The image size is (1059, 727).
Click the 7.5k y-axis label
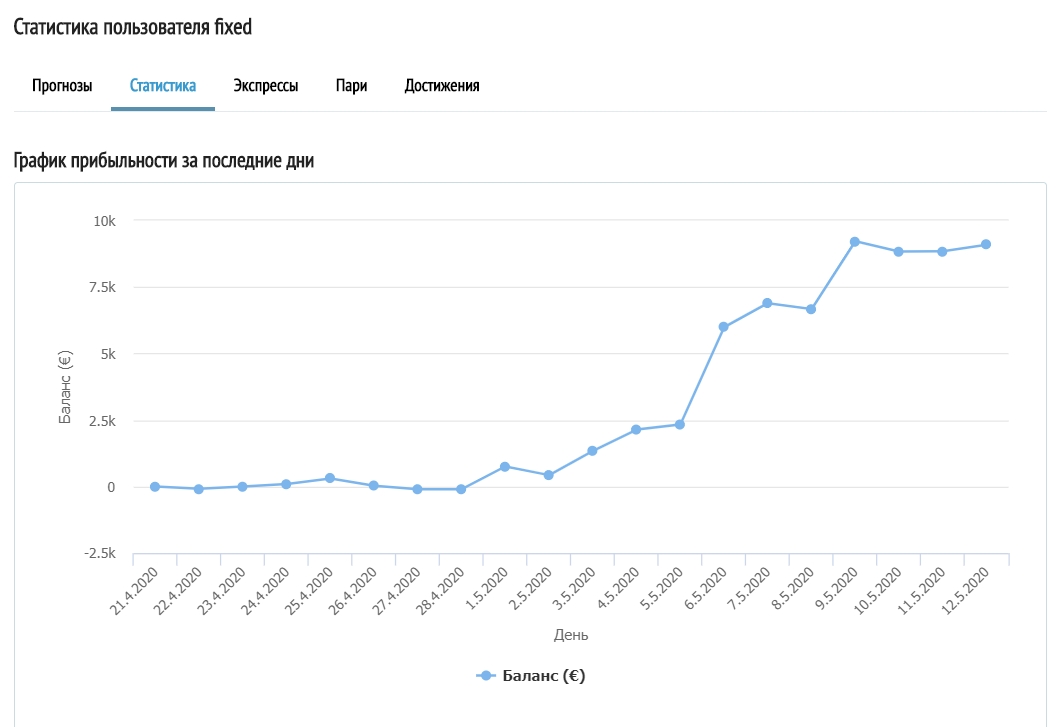point(102,288)
